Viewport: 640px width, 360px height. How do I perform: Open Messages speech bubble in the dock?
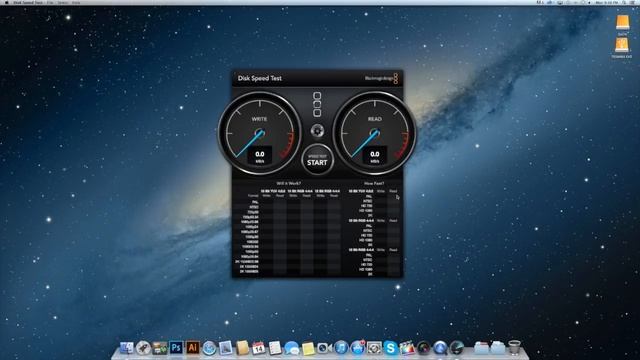click(x=291, y=348)
